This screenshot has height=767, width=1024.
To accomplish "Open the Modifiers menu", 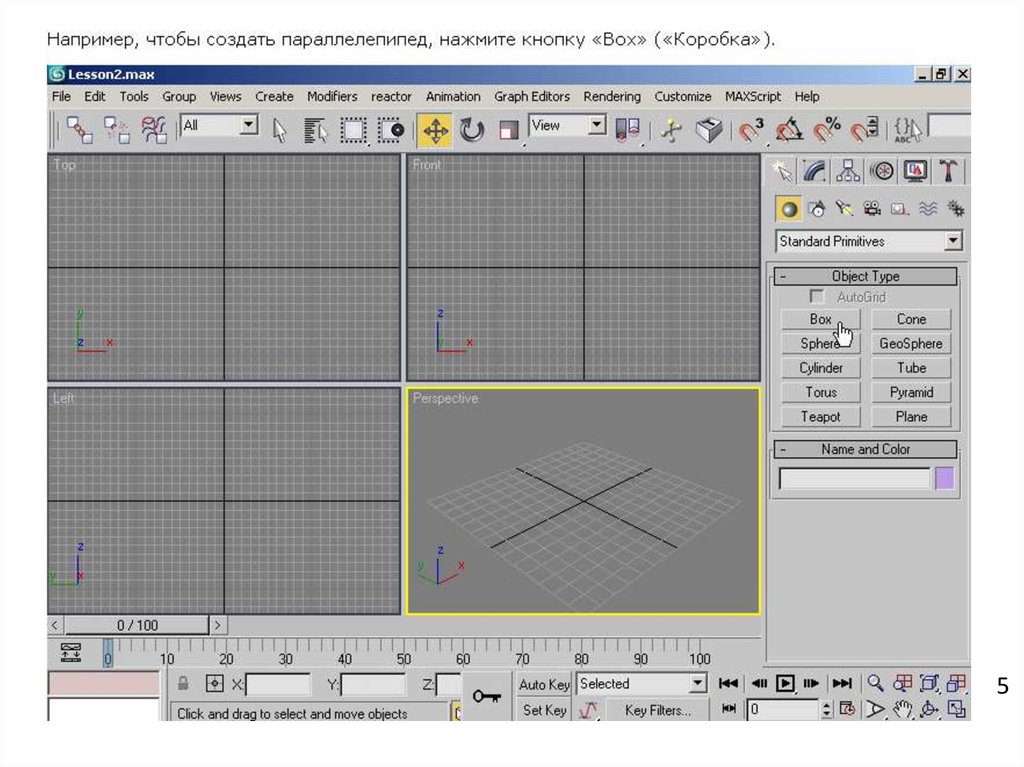I will click(x=332, y=97).
